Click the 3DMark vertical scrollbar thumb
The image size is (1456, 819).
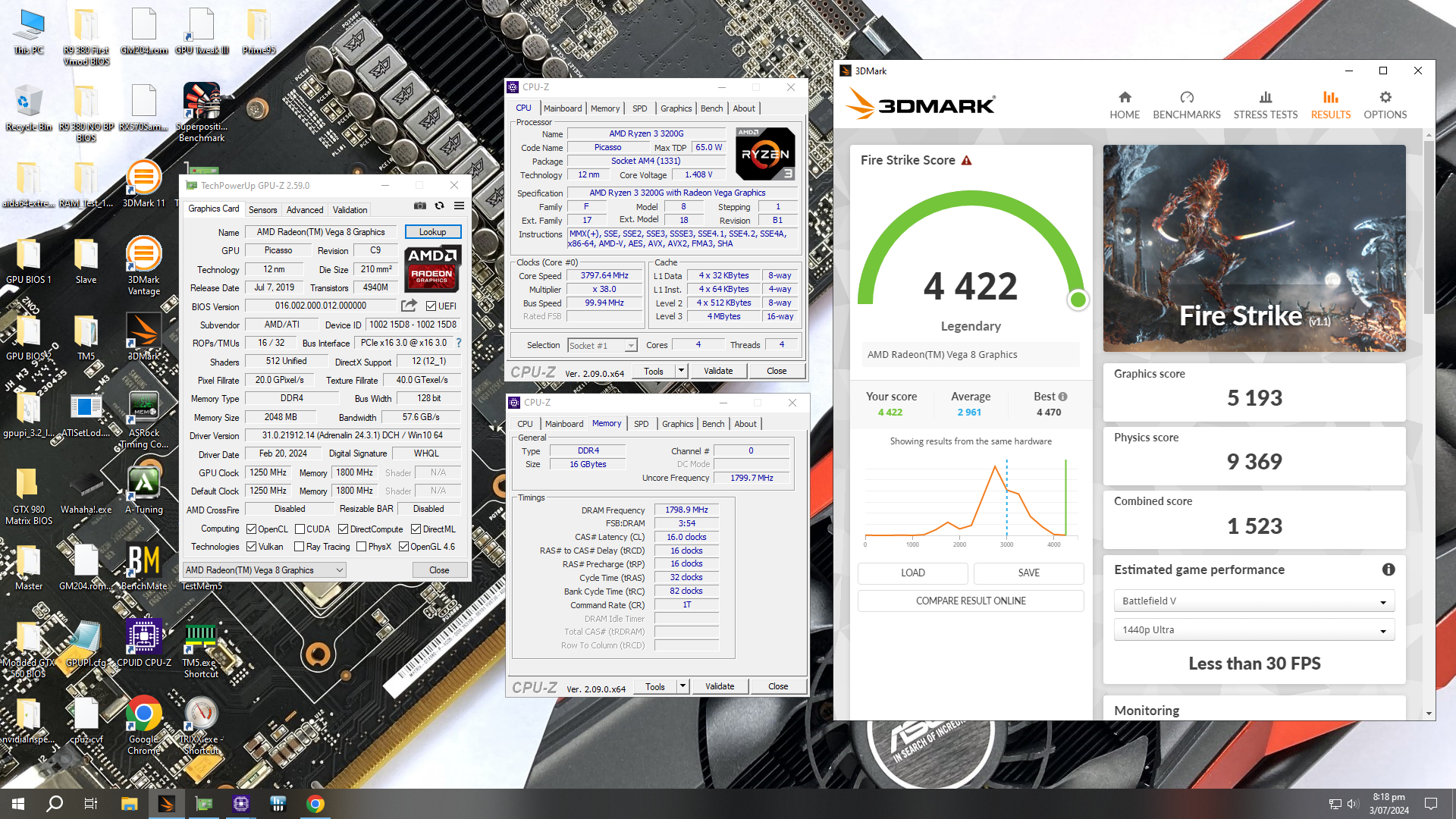(x=1429, y=227)
